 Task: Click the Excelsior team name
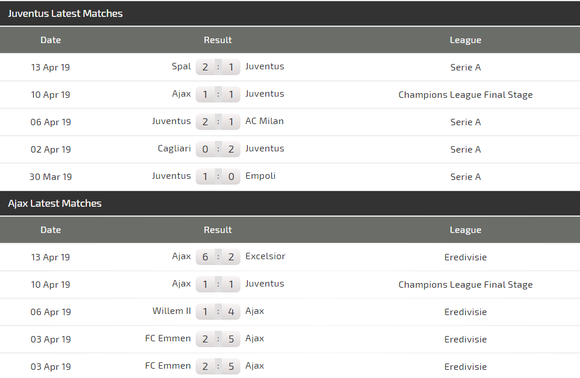click(265, 256)
